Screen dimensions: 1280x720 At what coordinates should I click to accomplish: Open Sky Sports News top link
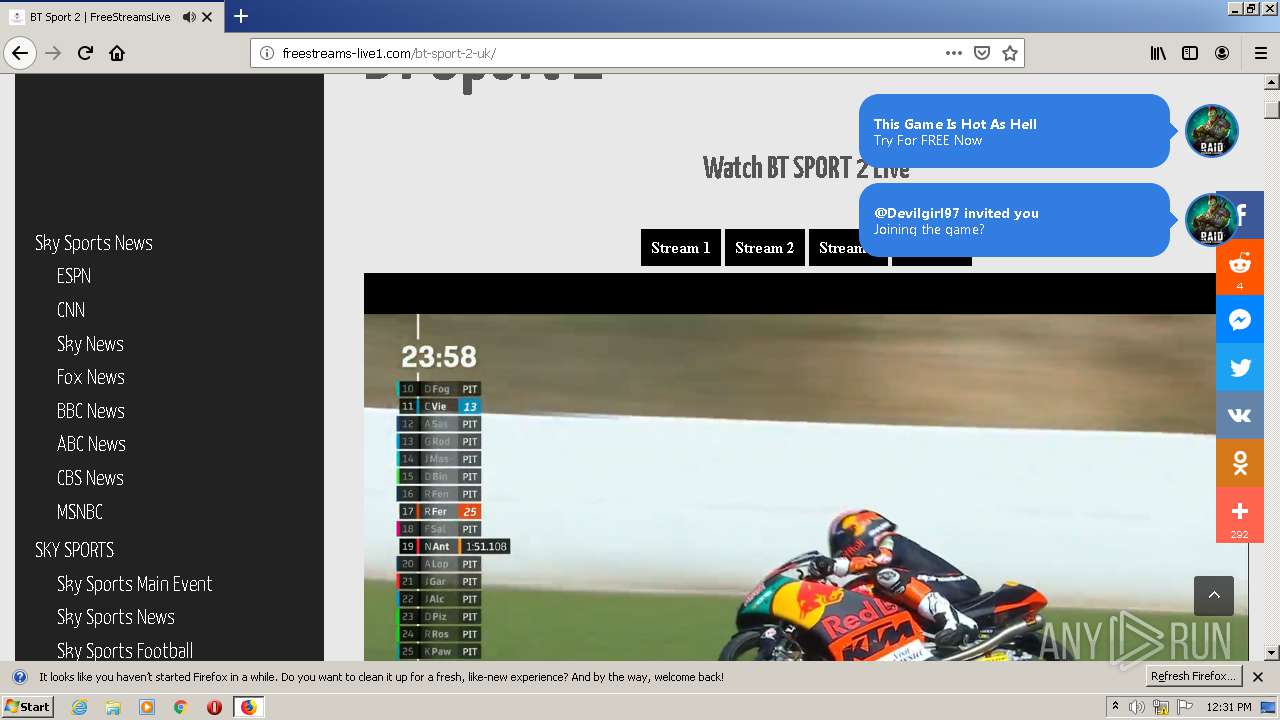[94, 243]
